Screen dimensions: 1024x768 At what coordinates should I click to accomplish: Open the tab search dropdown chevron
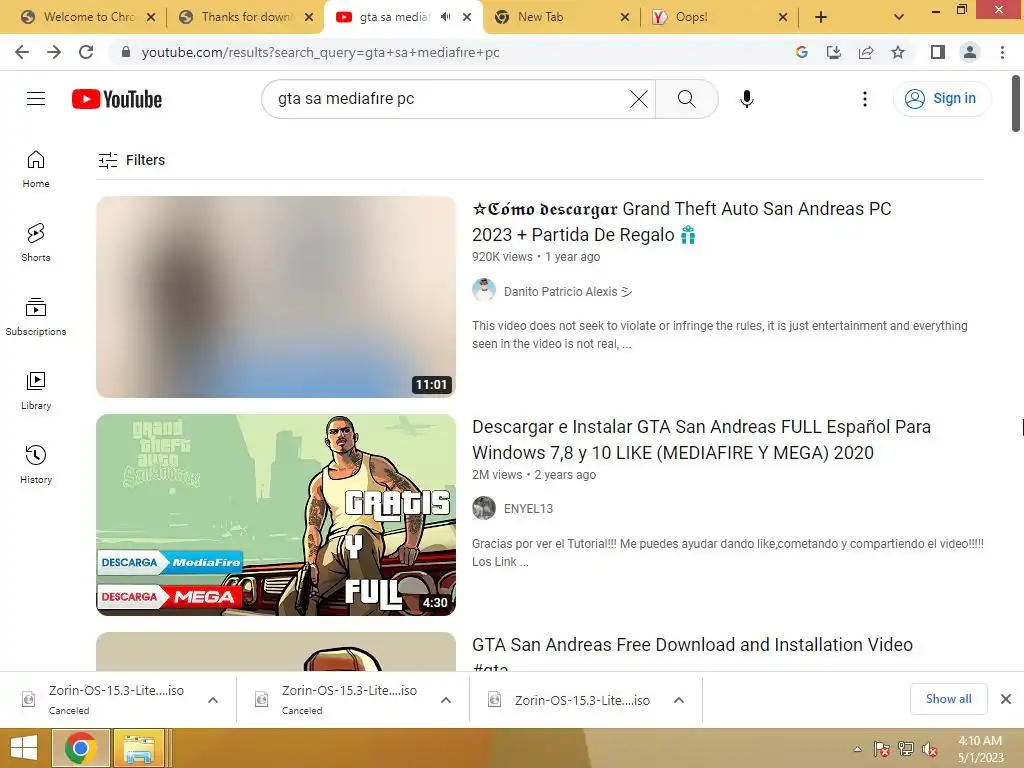coord(899,17)
